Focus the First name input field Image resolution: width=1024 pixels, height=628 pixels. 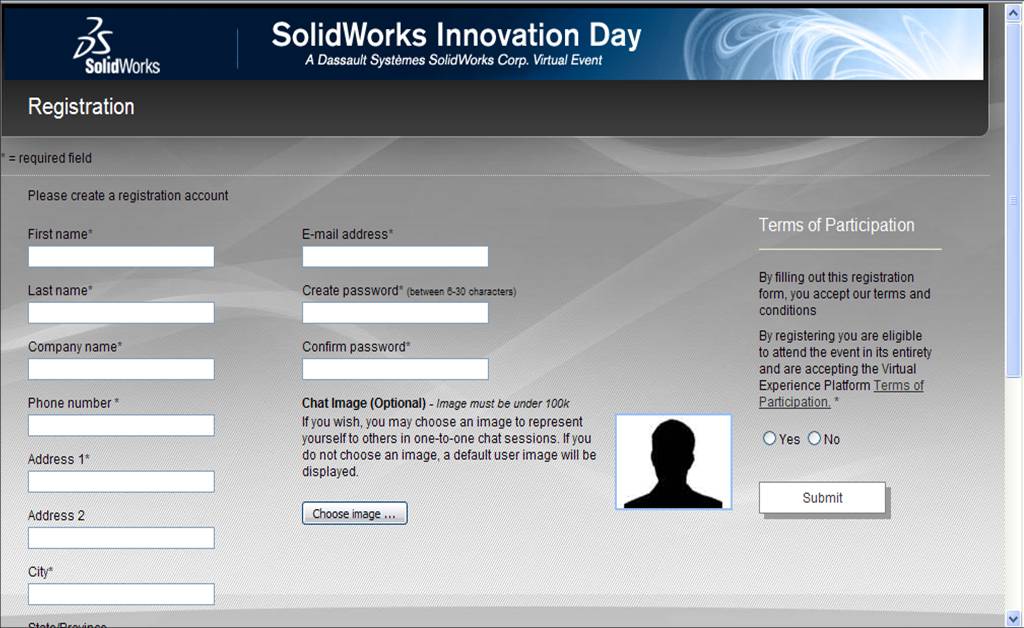point(121,257)
